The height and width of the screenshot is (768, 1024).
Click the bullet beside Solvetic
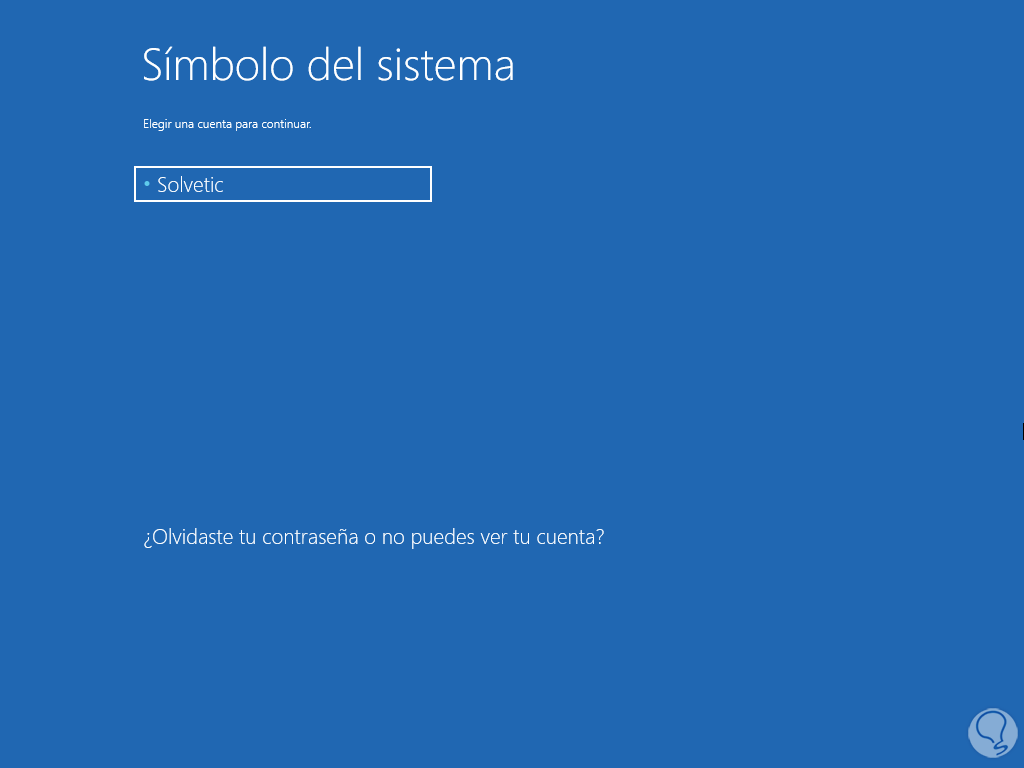pyautogui.click(x=147, y=184)
